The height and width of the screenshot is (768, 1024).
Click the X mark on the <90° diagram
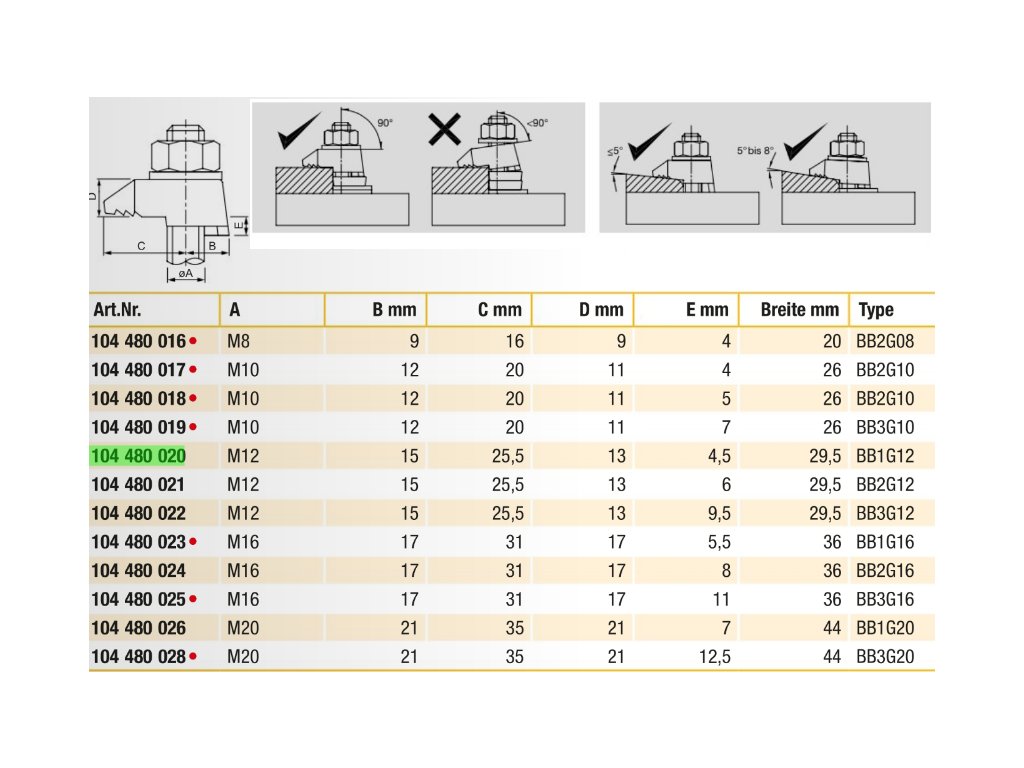(x=445, y=129)
